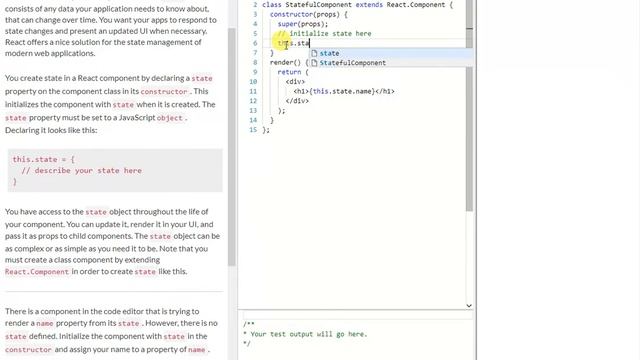Click the 'this.state = {' example code block

(115, 170)
